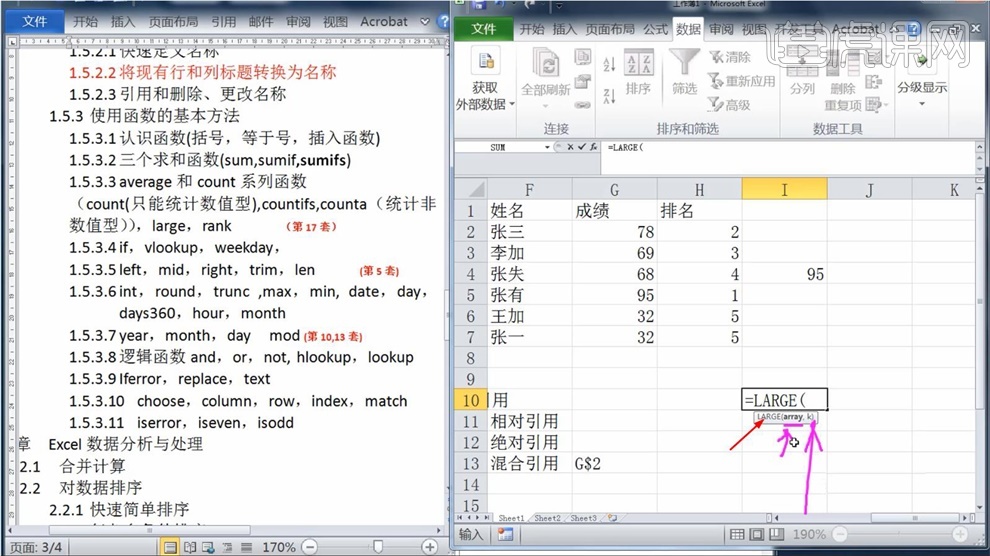The height and width of the screenshot is (556, 990).
Task: Open the Word 页面布局 tab
Action: tap(173, 21)
